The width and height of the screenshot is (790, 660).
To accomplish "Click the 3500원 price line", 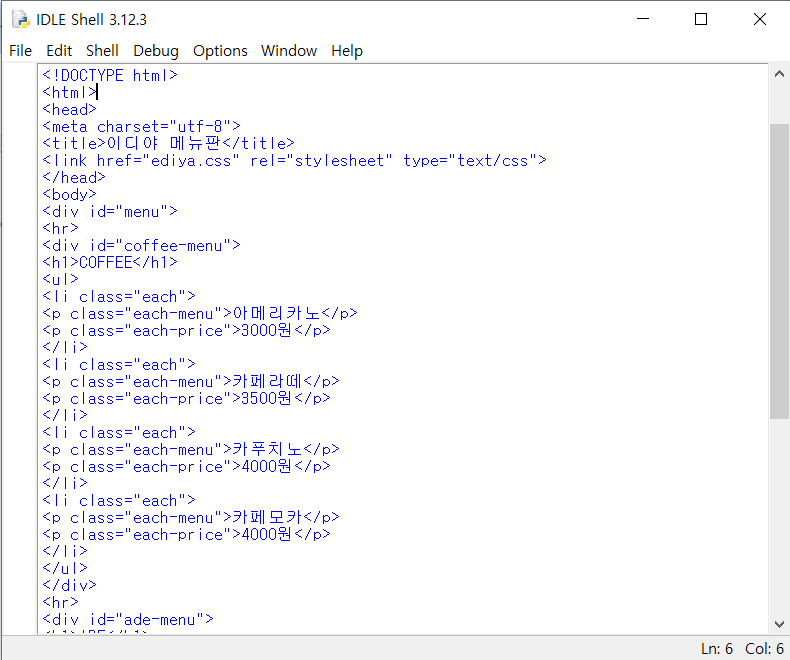I will click(x=186, y=399).
